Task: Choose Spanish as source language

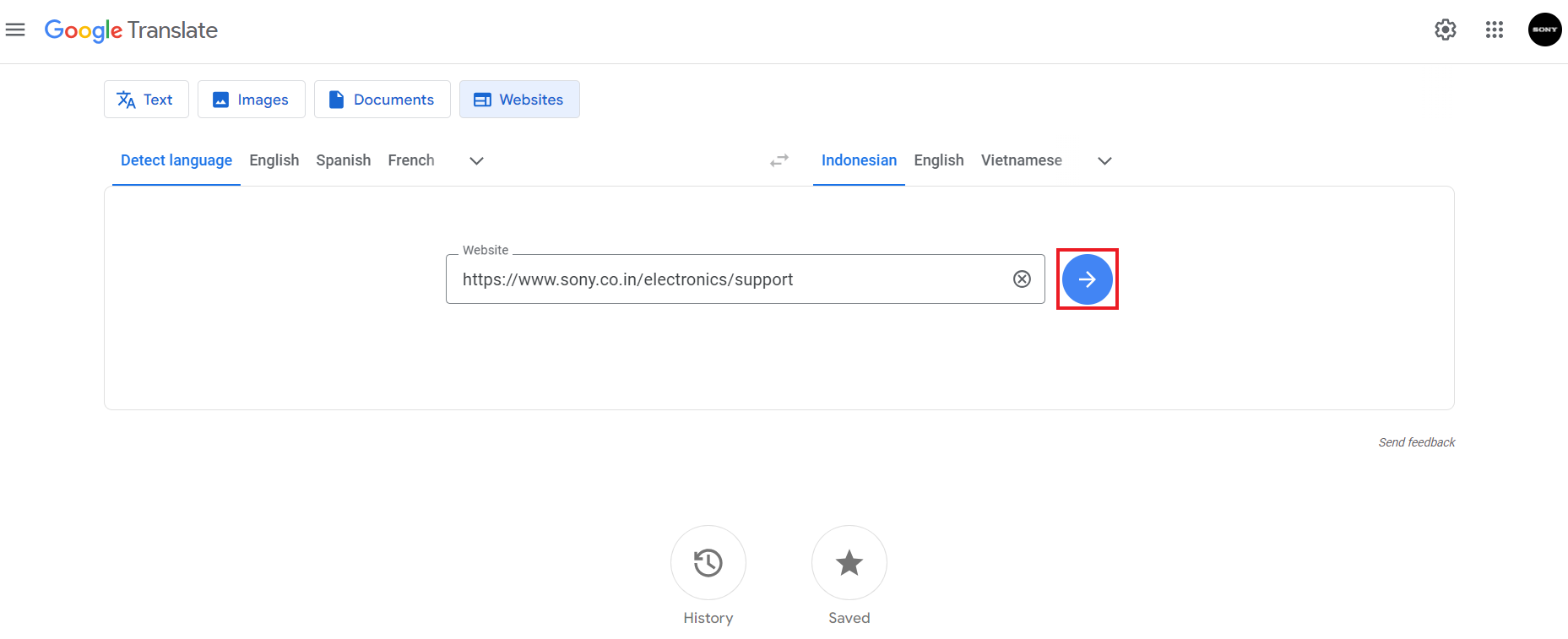Action: tap(343, 160)
